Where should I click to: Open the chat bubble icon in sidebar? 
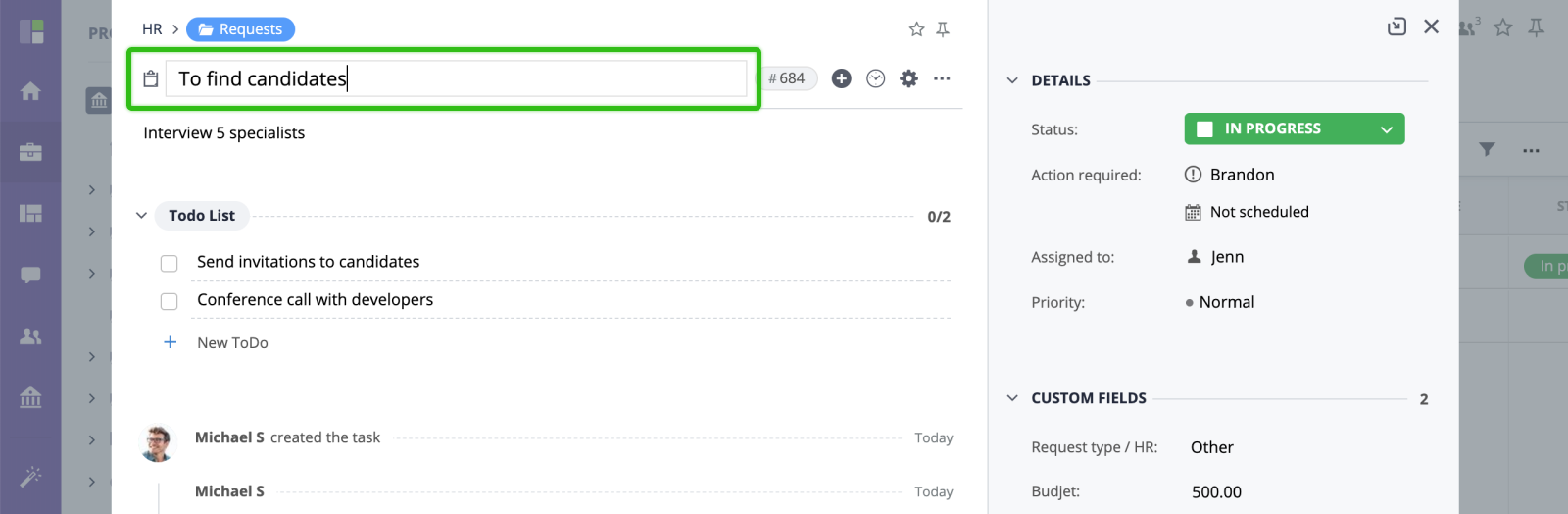30,275
